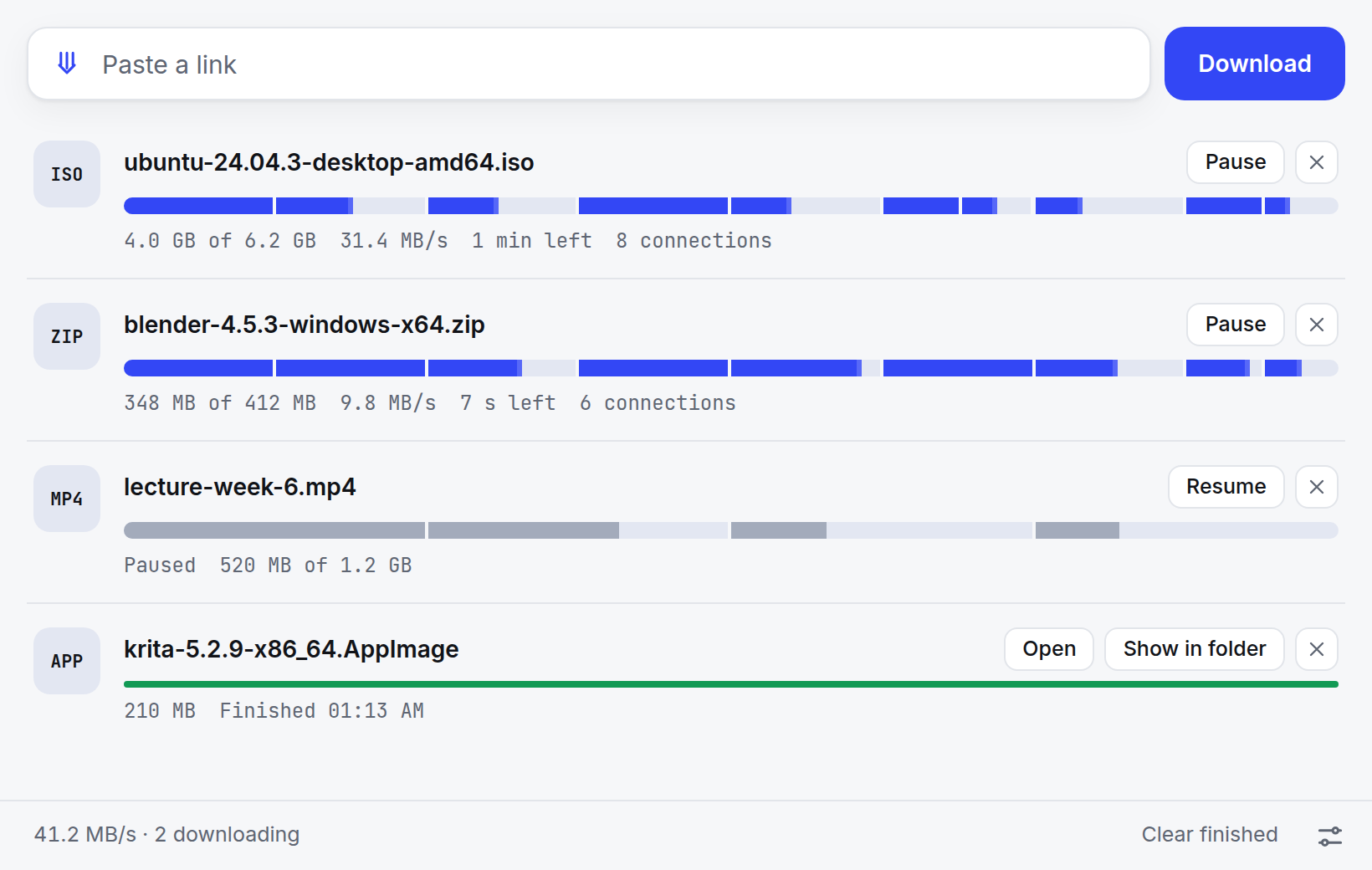This screenshot has height=870, width=1372.
Task: Select the lecture-week-6.mp4 file name
Action: (x=240, y=487)
